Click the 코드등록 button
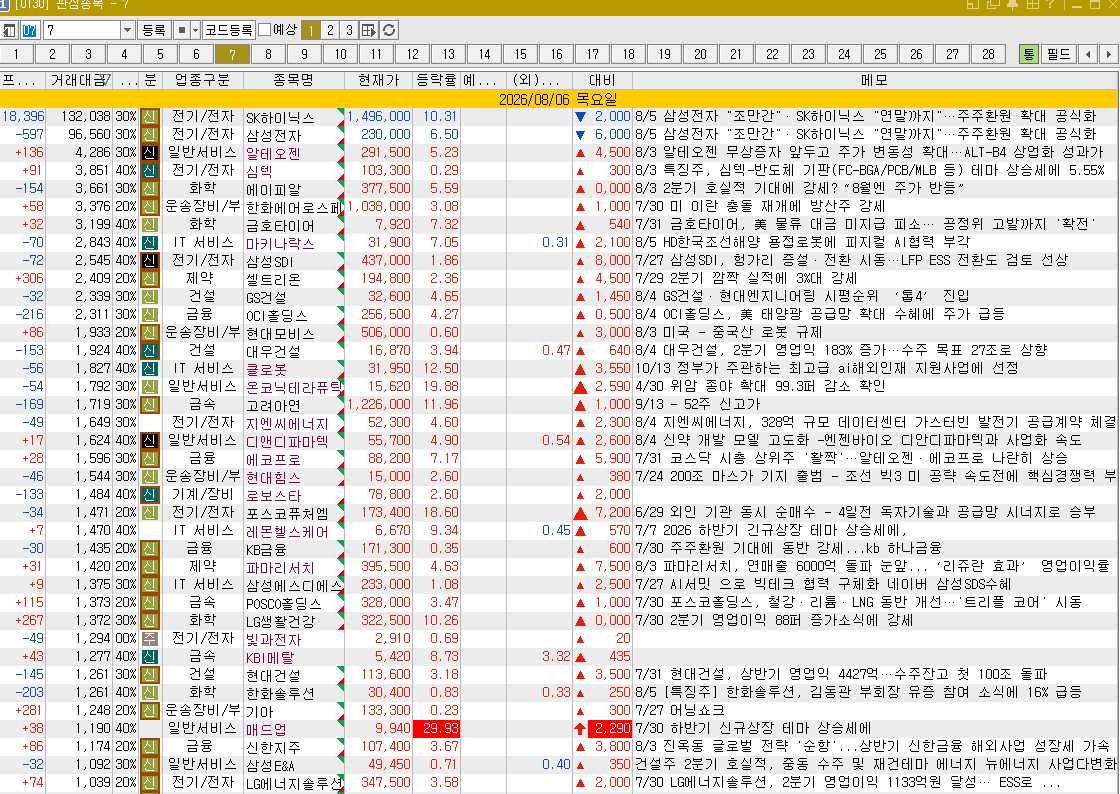 (x=229, y=30)
